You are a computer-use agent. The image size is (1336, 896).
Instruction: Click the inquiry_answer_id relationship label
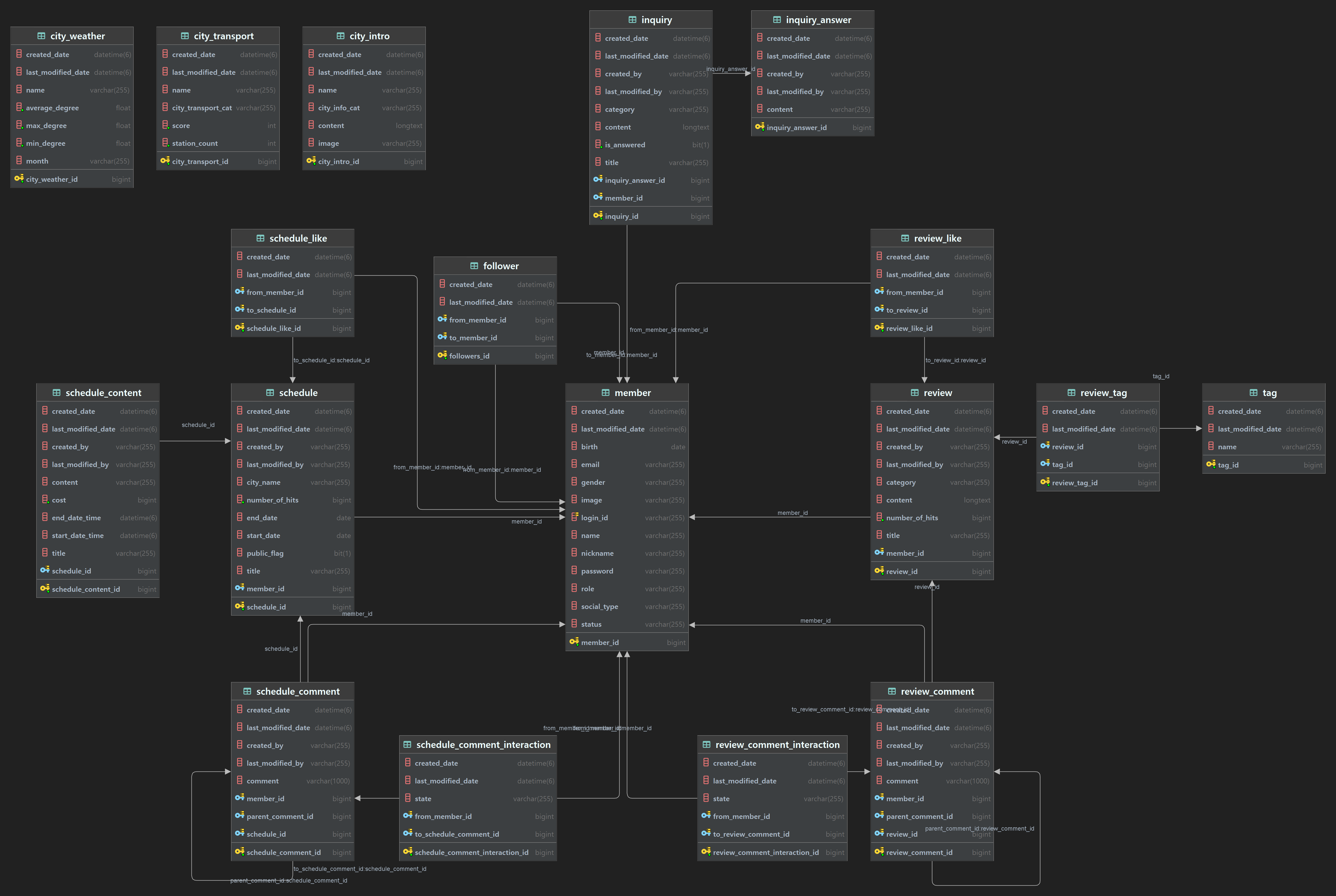[x=731, y=69]
